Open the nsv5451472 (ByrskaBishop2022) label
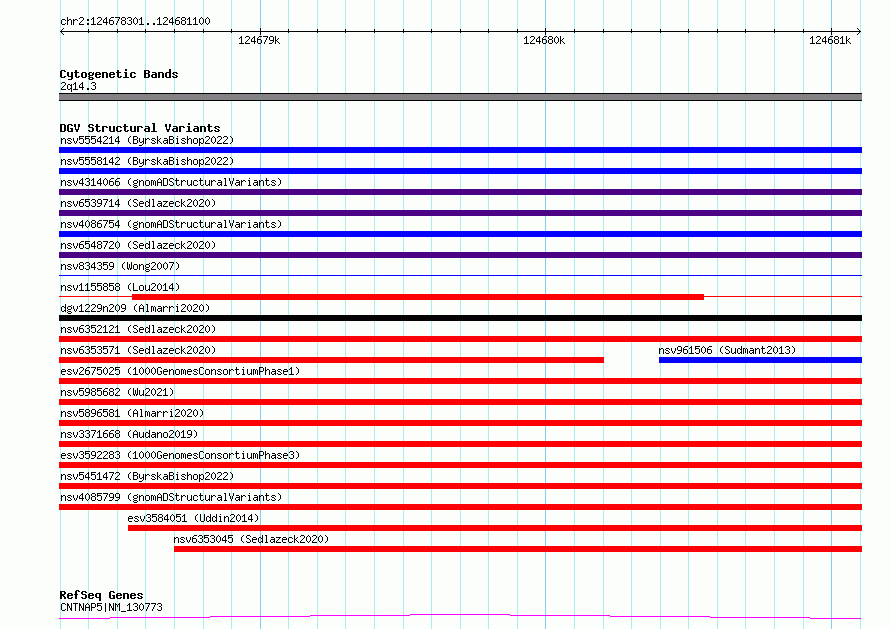The height and width of the screenshot is (629, 890). (x=147, y=476)
